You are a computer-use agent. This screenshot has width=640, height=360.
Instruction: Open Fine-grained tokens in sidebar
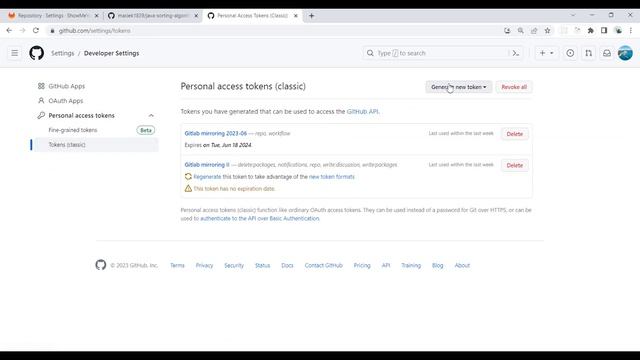pyautogui.click(x=73, y=130)
